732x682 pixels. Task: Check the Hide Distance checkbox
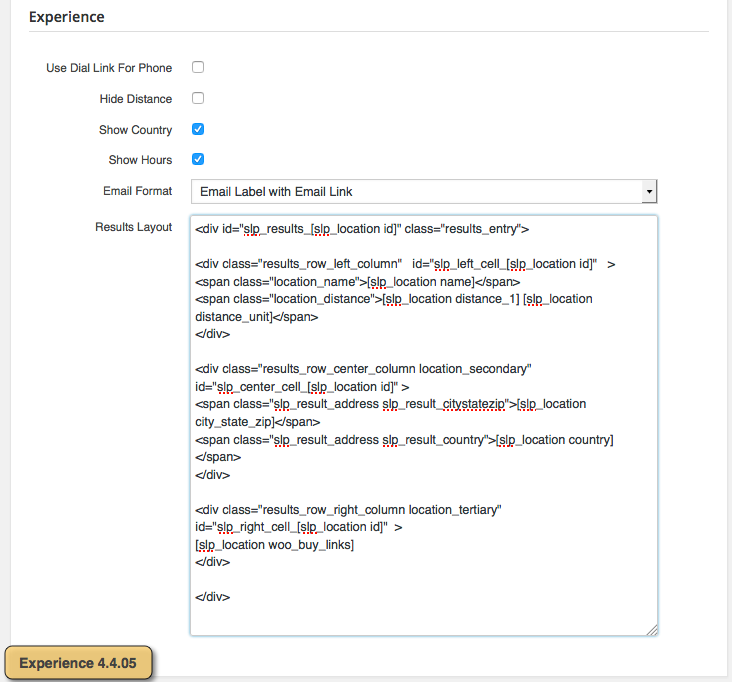198,99
